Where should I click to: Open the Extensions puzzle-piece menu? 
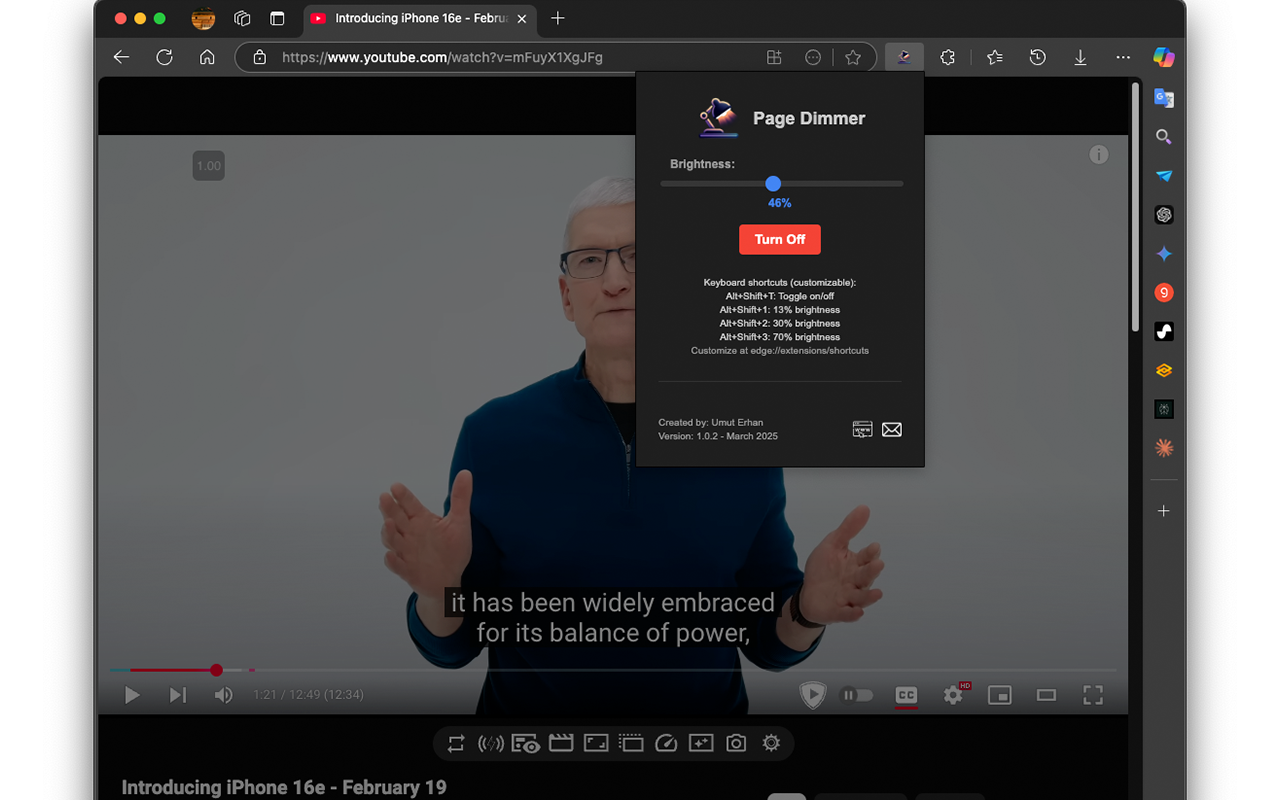point(948,58)
